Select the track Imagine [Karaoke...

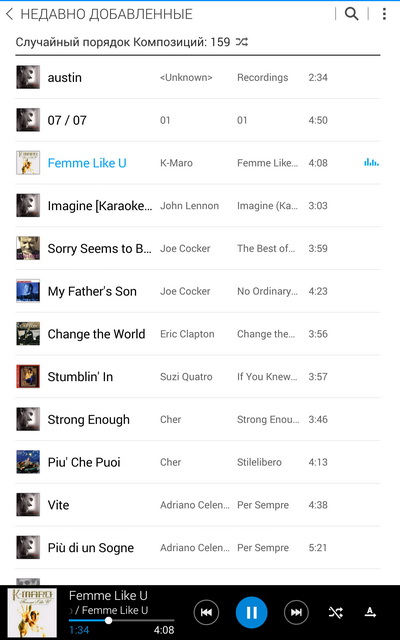[x=198, y=206]
